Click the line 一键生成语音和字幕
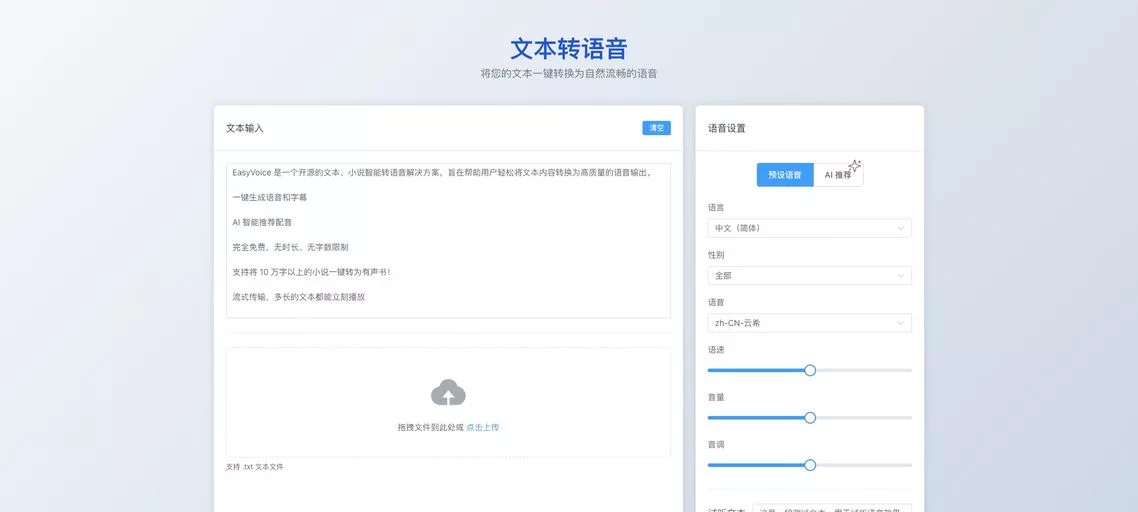 click(x=270, y=198)
